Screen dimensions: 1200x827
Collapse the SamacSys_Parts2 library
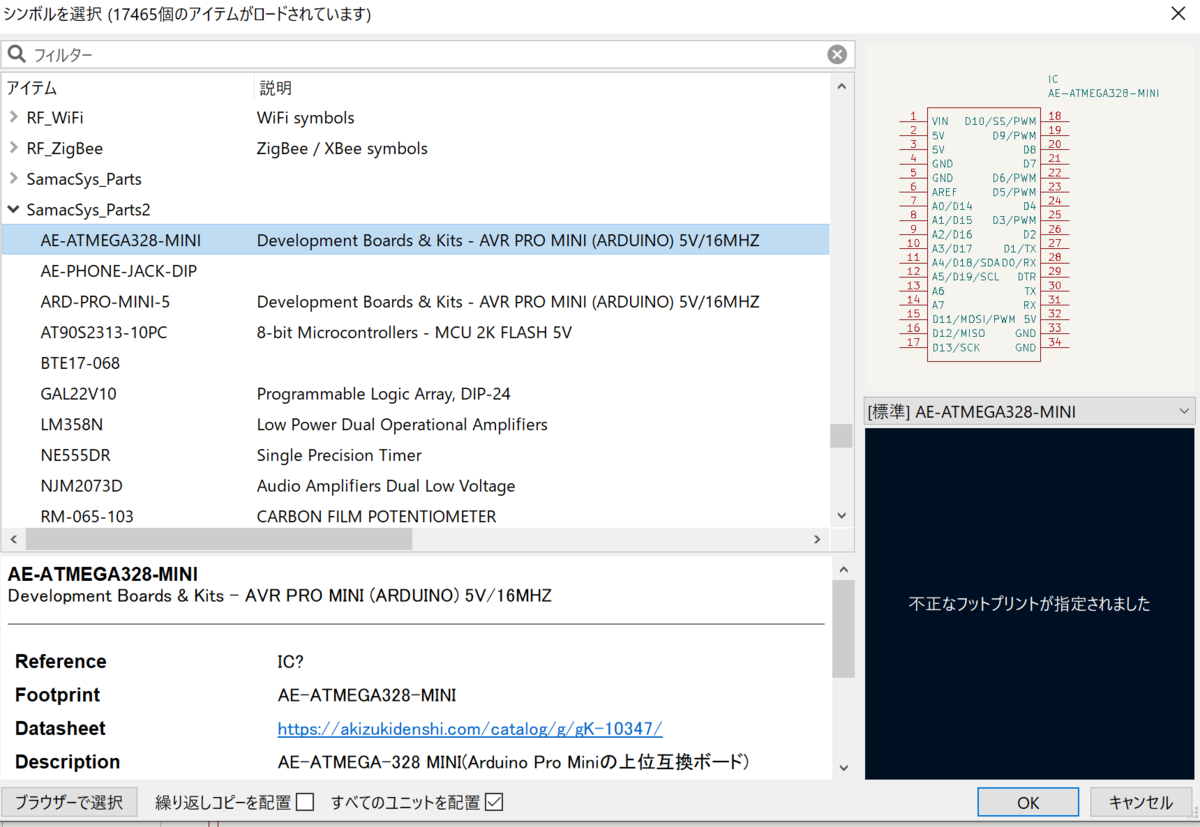13,211
